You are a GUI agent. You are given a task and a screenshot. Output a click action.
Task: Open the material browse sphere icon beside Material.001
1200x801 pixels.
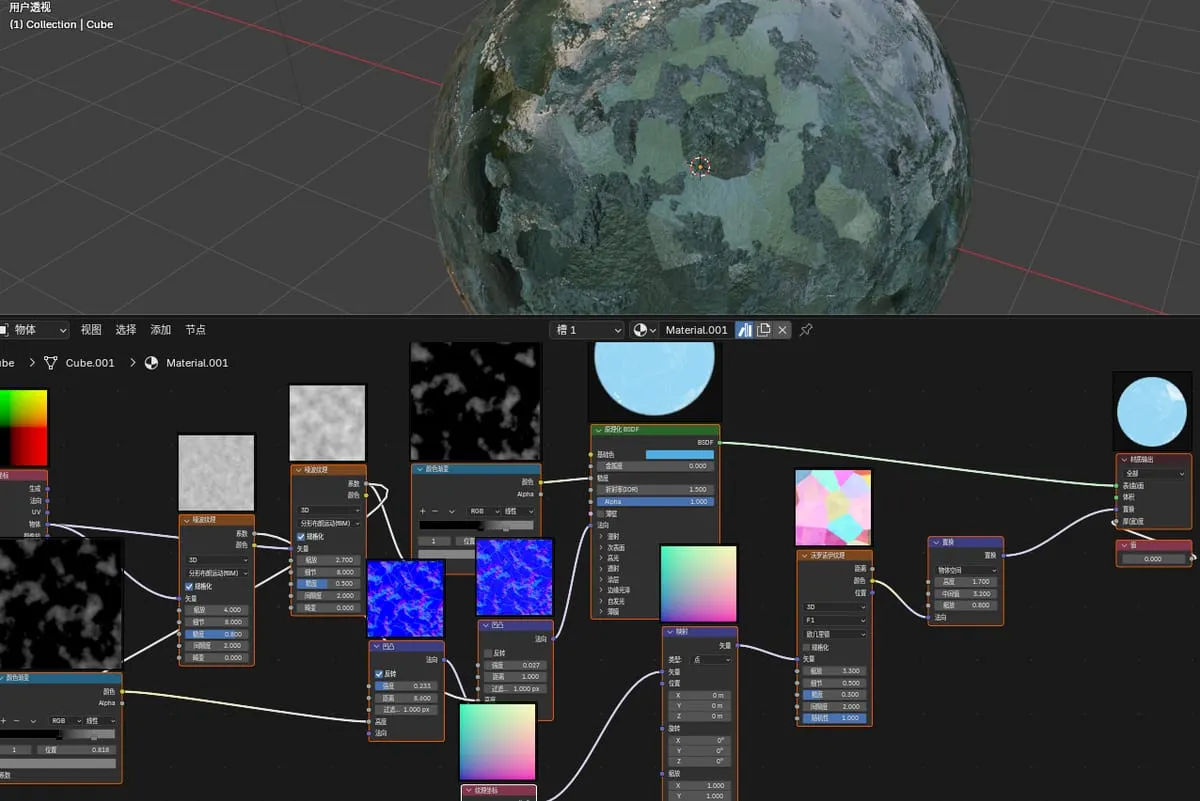coord(643,330)
